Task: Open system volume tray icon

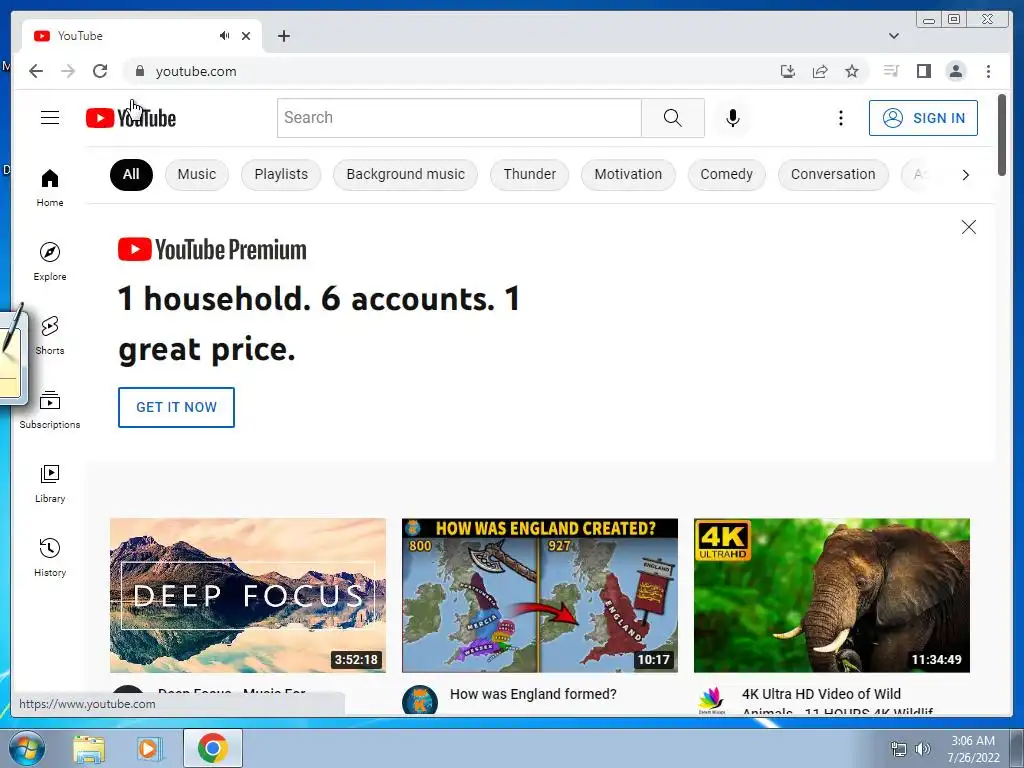Action: [922, 748]
